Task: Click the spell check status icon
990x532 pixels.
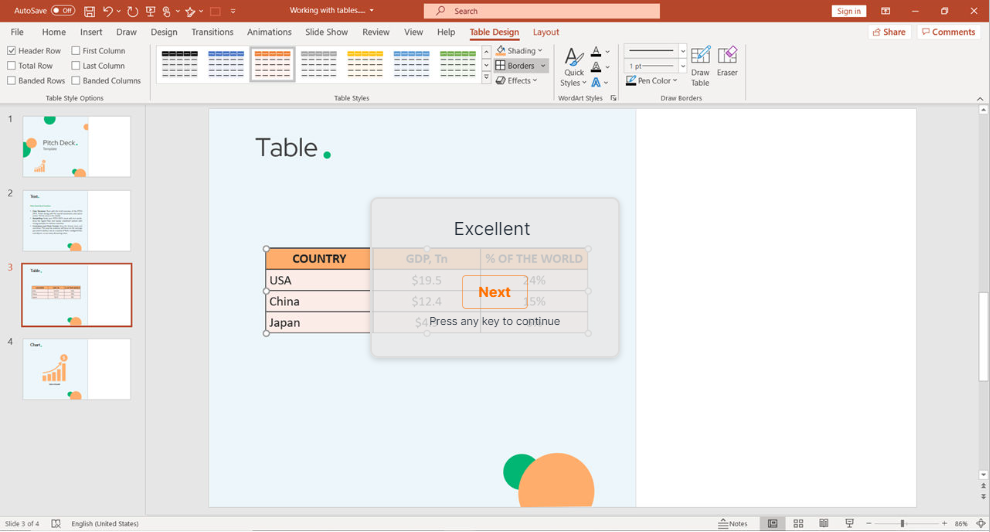Action: point(56,523)
